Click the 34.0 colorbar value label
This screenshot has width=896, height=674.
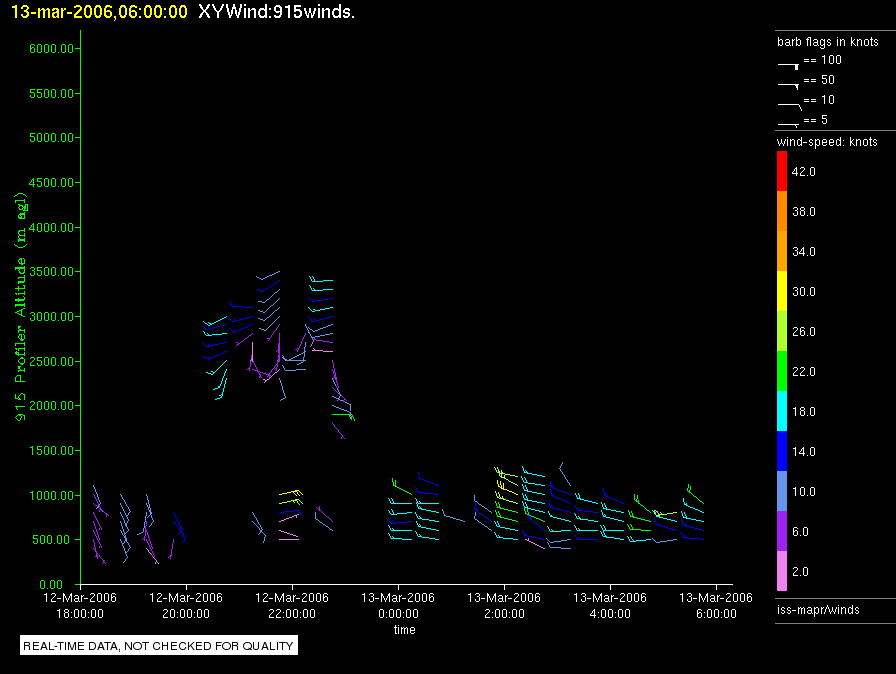[x=803, y=251]
